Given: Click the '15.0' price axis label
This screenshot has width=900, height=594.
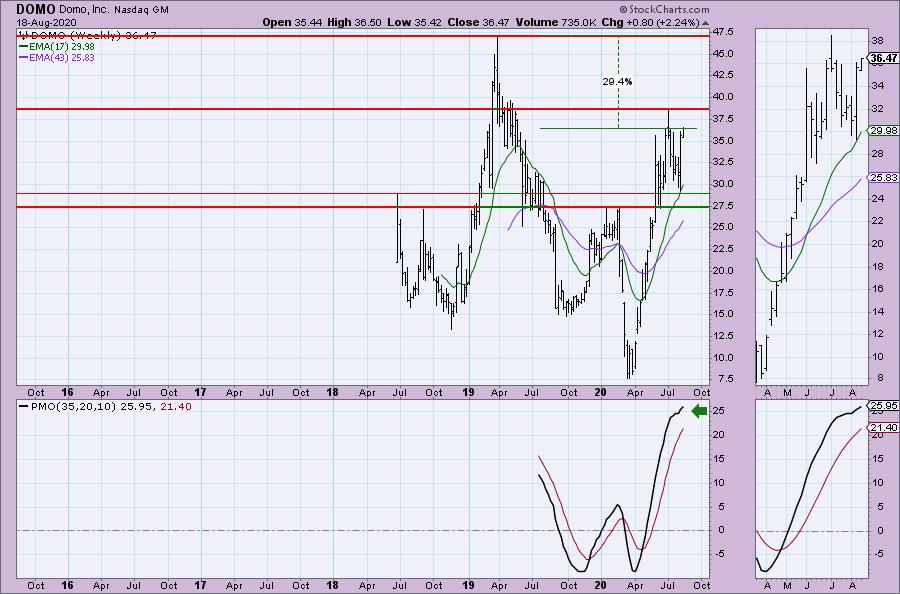Looking at the screenshot, I should pos(723,313).
